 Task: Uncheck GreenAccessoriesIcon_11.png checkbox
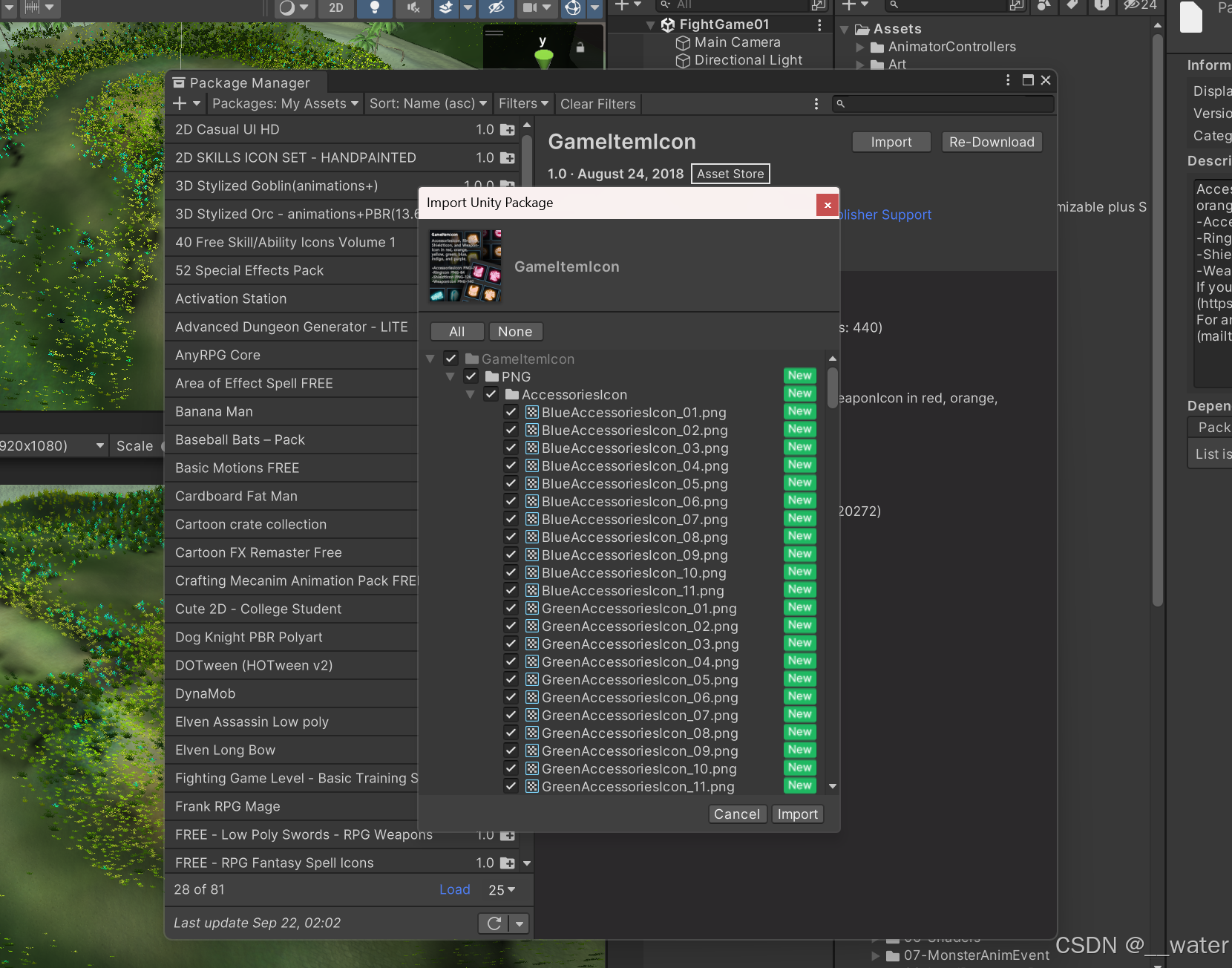point(511,786)
